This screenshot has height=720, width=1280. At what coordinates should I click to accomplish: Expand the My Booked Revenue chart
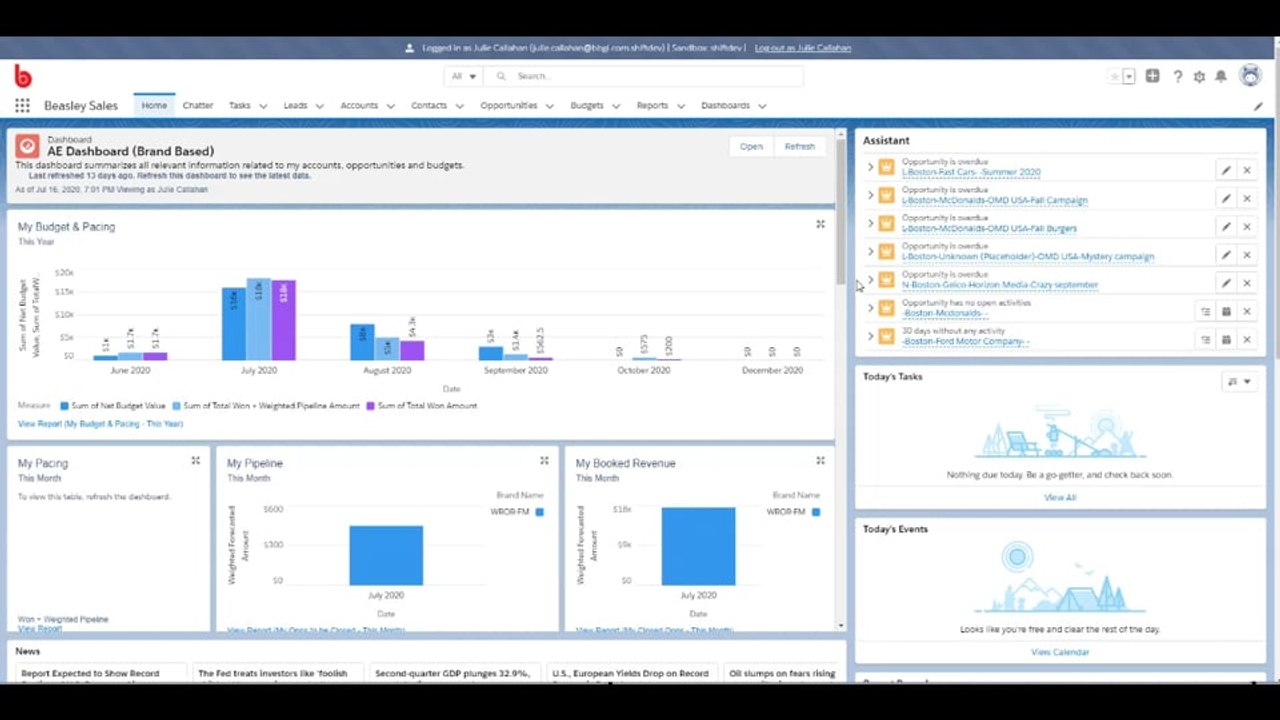coord(820,461)
